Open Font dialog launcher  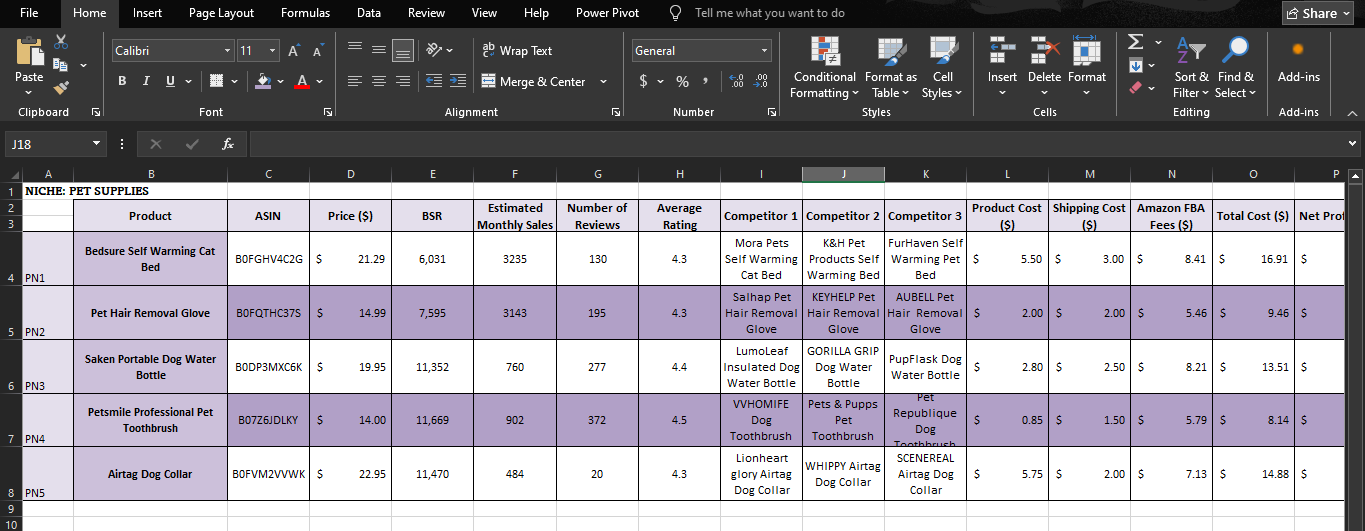[328, 113]
